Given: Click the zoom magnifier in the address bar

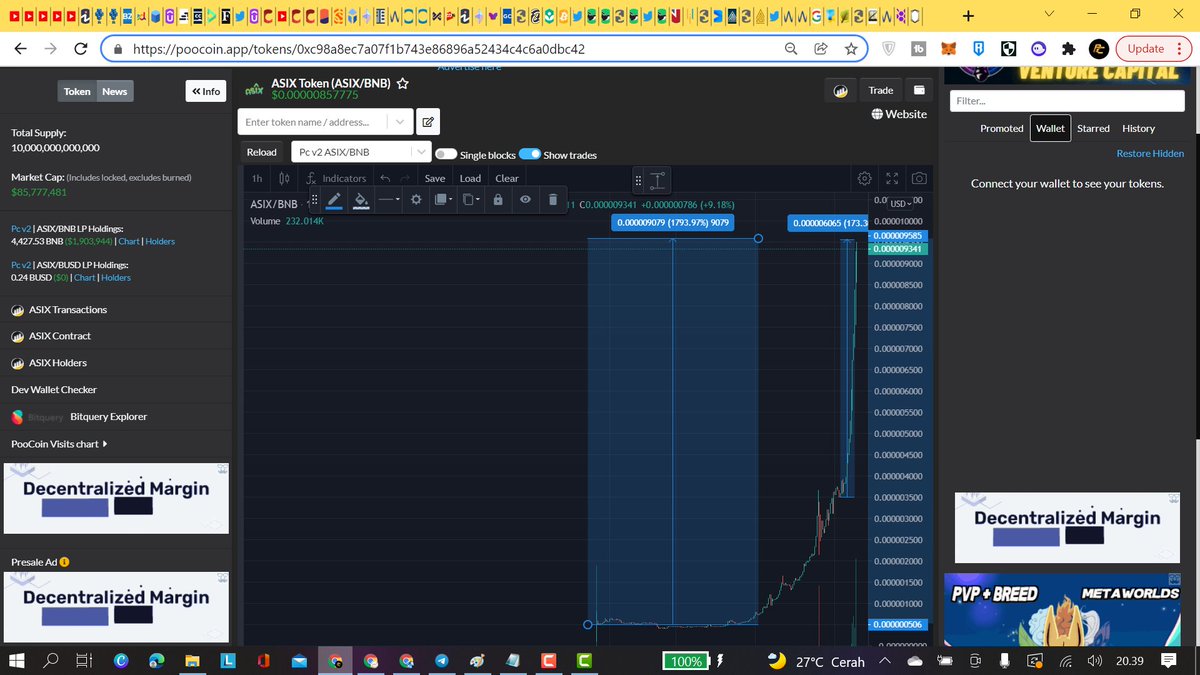Looking at the screenshot, I should click(x=791, y=48).
